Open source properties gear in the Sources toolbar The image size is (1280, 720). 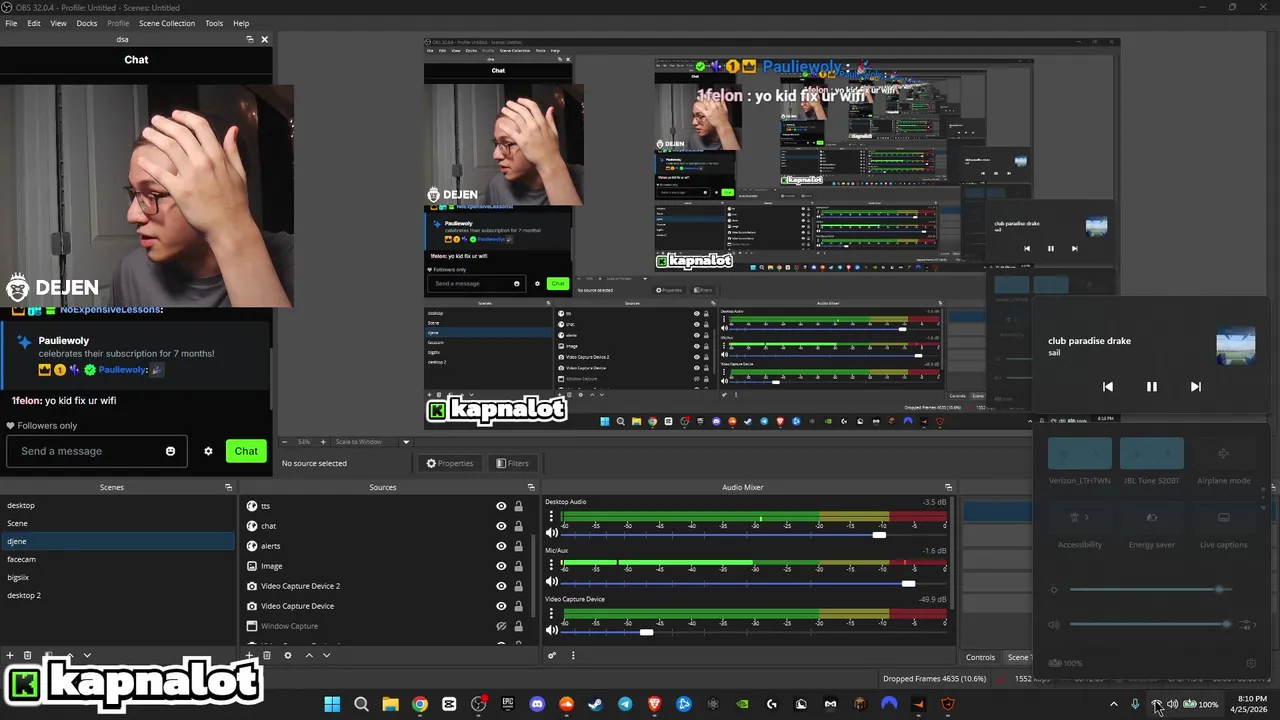click(x=288, y=655)
